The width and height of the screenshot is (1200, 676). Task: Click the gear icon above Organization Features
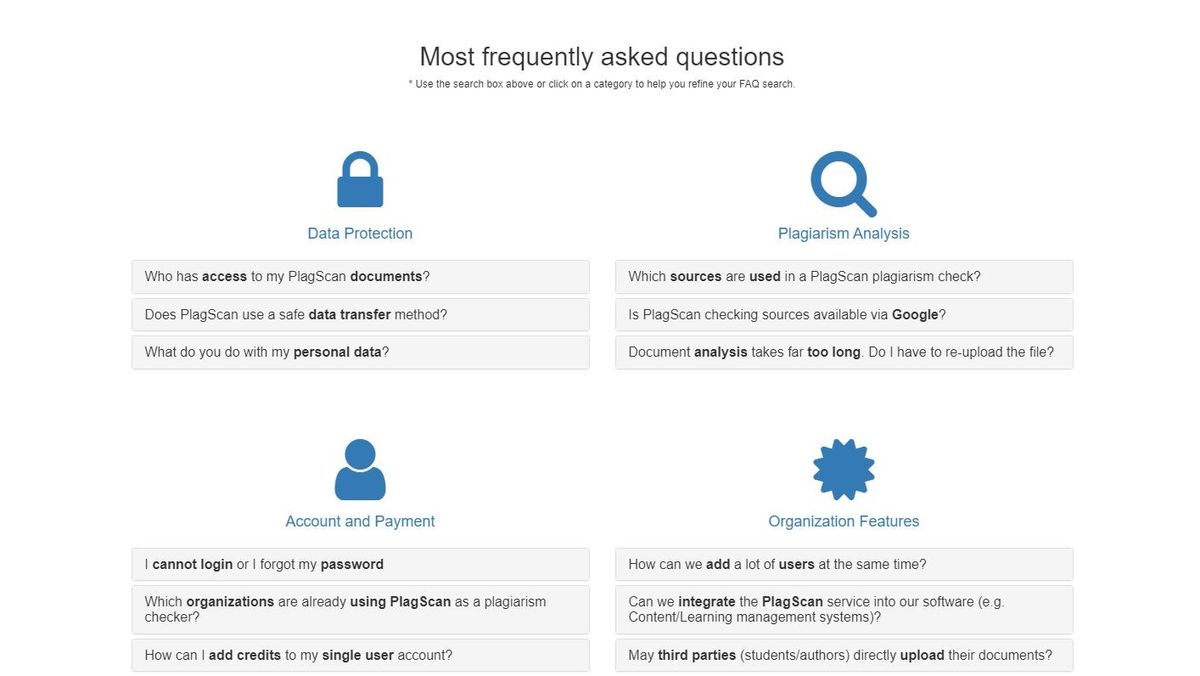[843, 467]
